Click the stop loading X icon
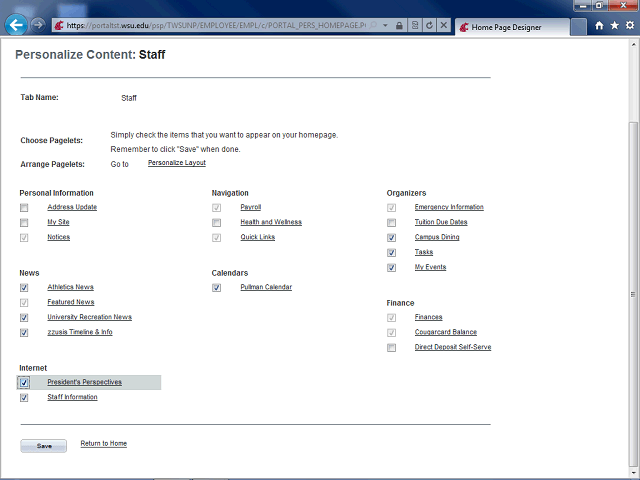This screenshot has width=640, height=480. (443, 24)
